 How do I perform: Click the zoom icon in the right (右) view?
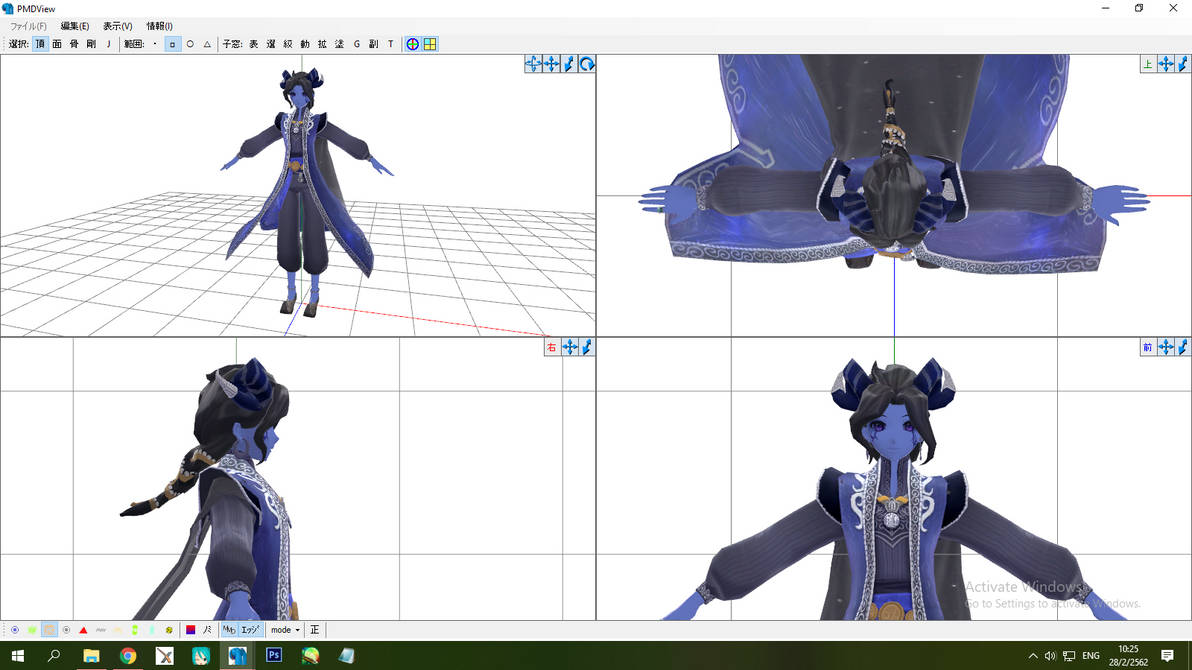587,348
